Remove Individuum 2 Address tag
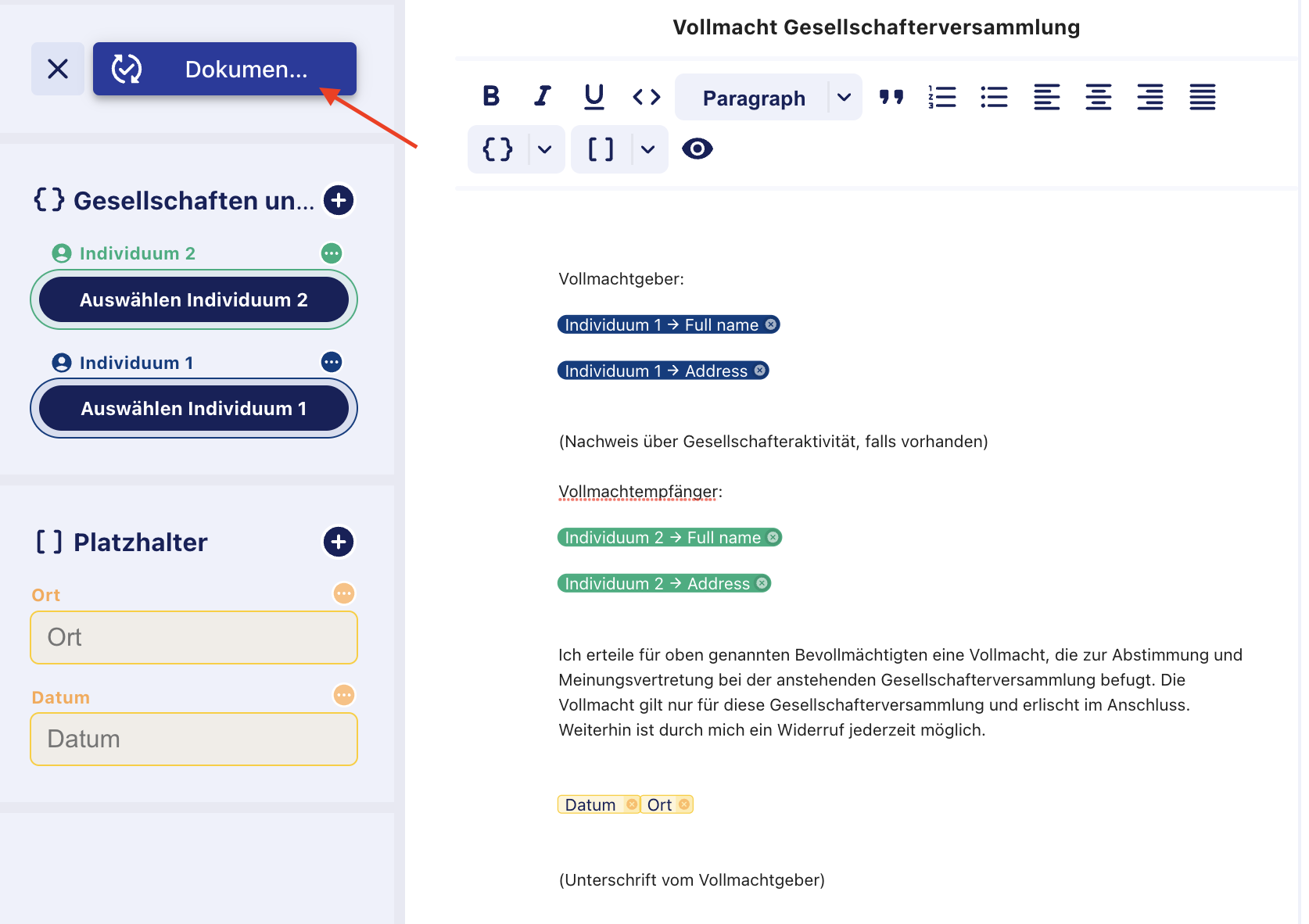The height and width of the screenshot is (924, 1309). 762,583
